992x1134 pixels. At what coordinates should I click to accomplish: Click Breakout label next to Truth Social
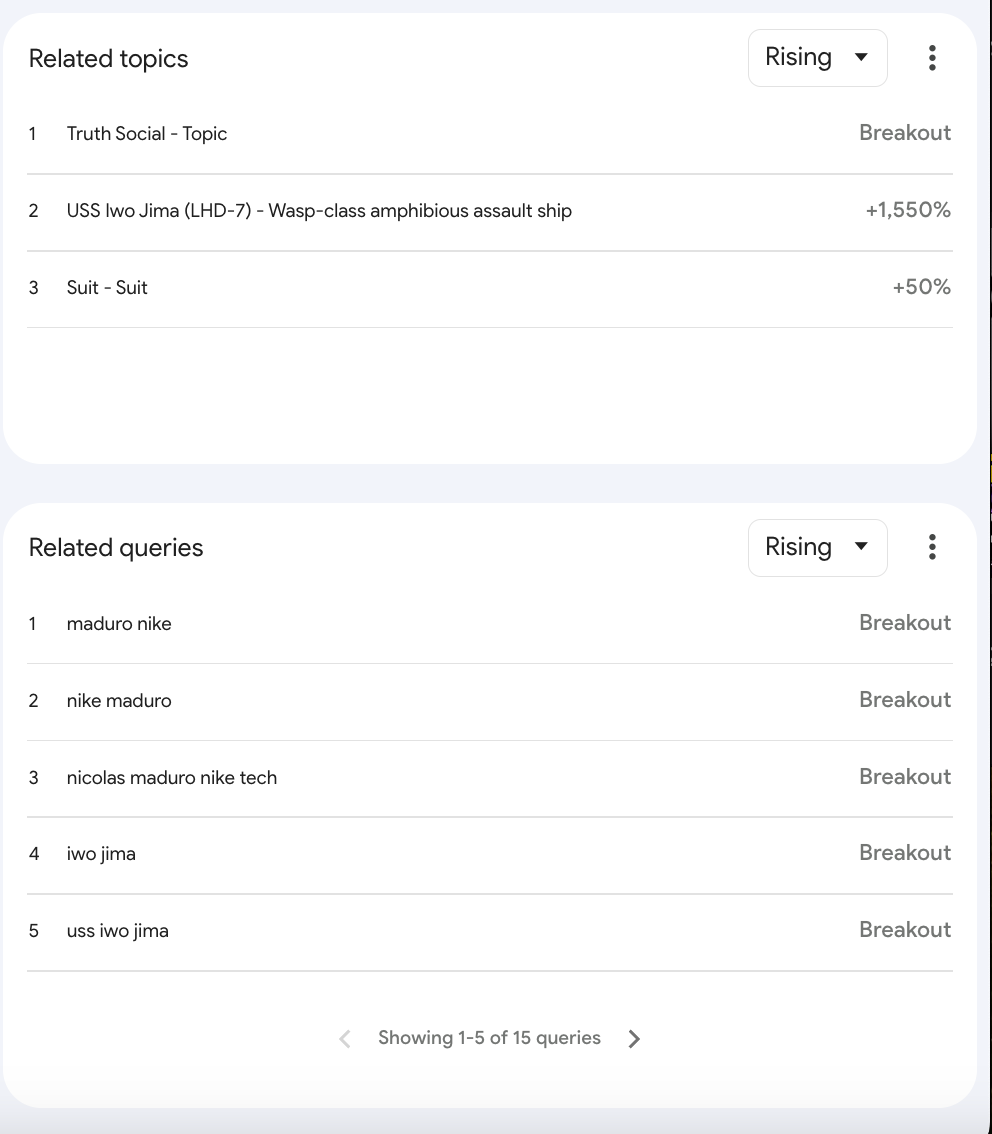(905, 133)
